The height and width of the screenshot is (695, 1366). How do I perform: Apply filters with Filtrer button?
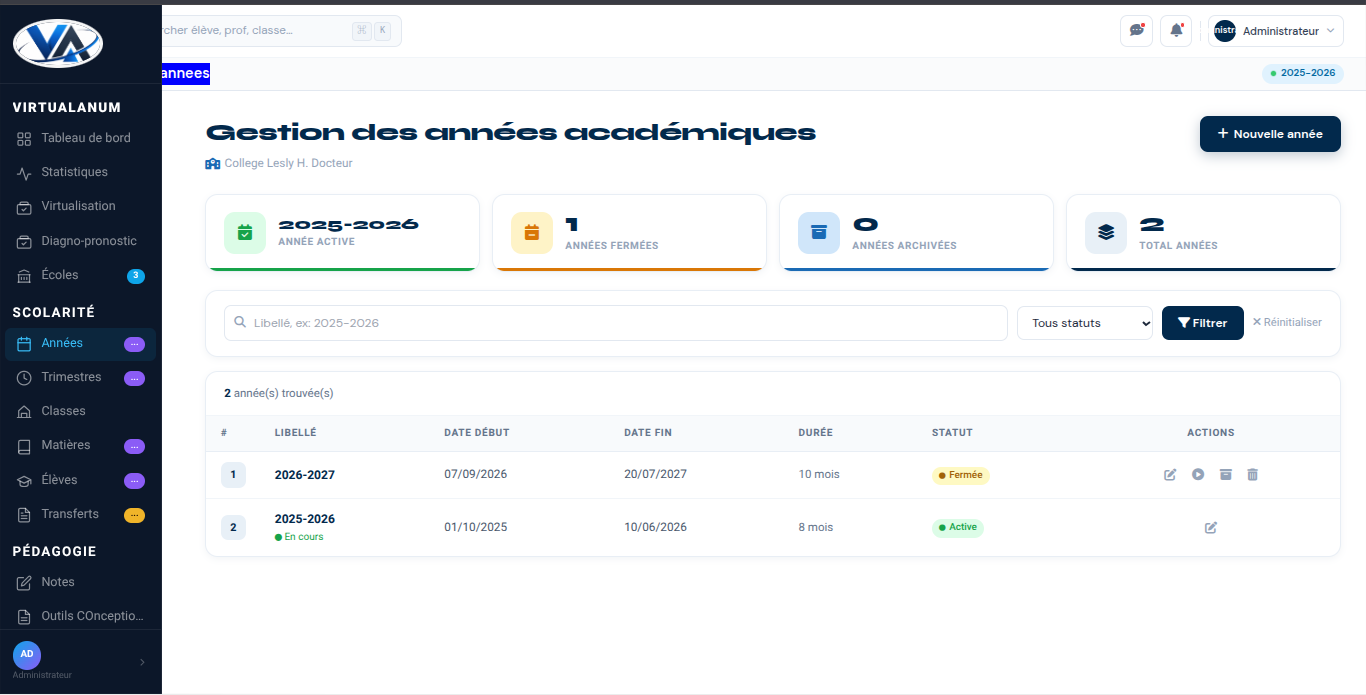(1203, 323)
